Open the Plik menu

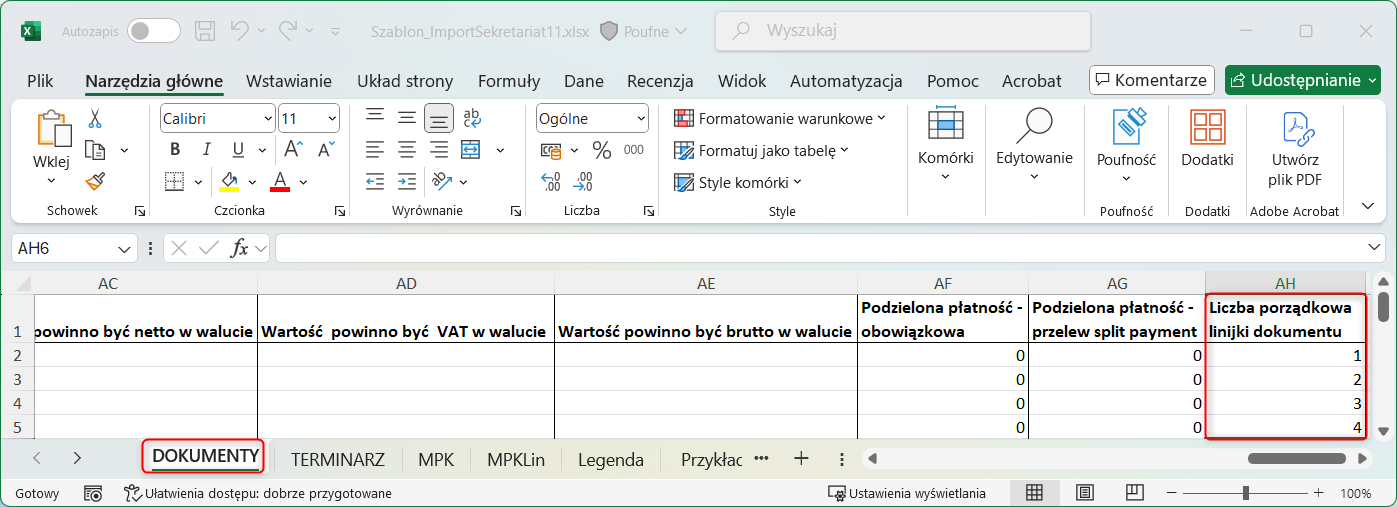[x=40, y=81]
